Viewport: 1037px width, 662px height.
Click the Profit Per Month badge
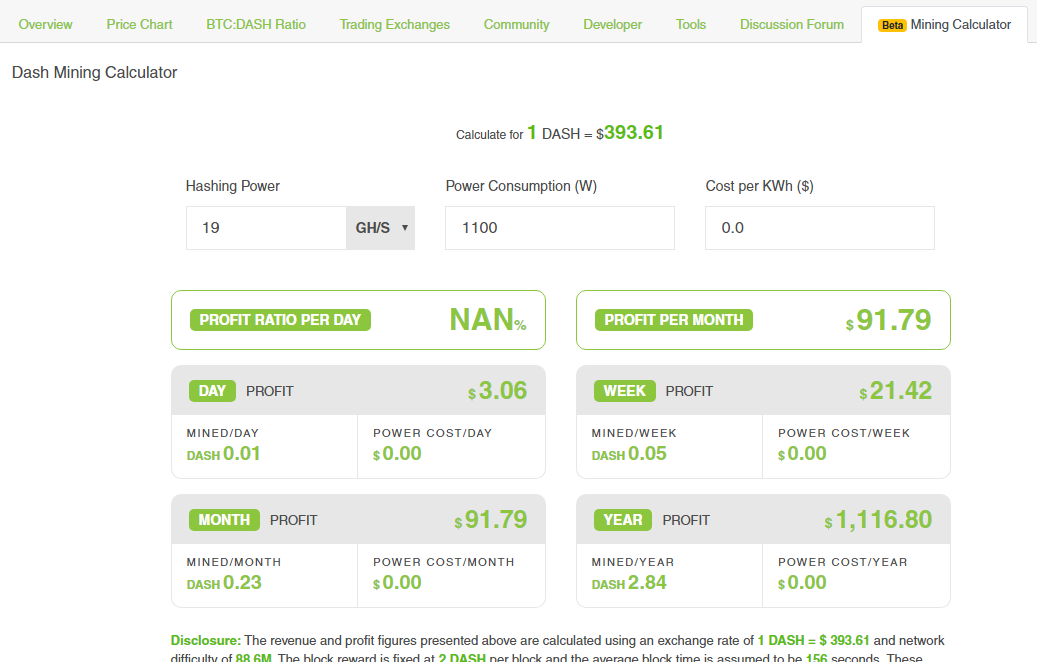click(x=674, y=320)
